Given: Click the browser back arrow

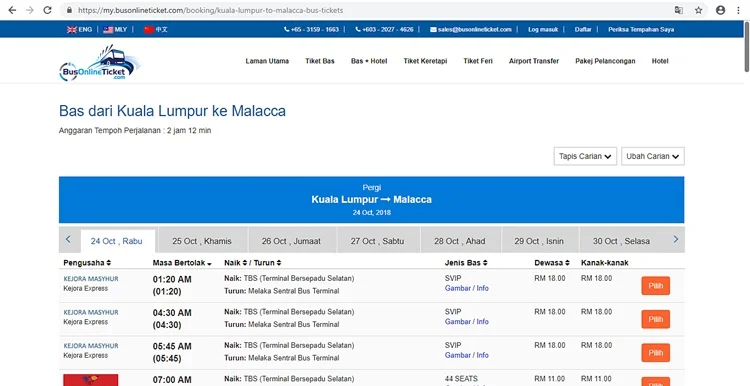Looking at the screenshot, I should click(x=12, y=10).
